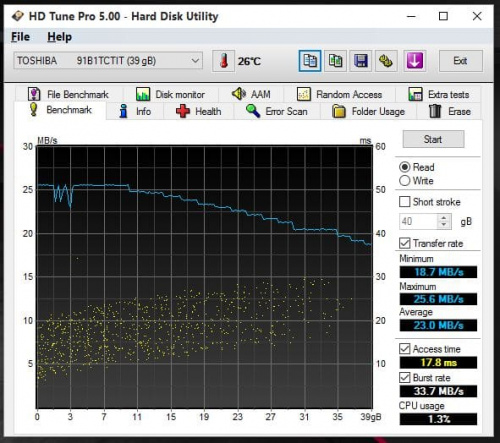Click the floppy disk save icon
The image size is (500, 443).
coord(361,61)
